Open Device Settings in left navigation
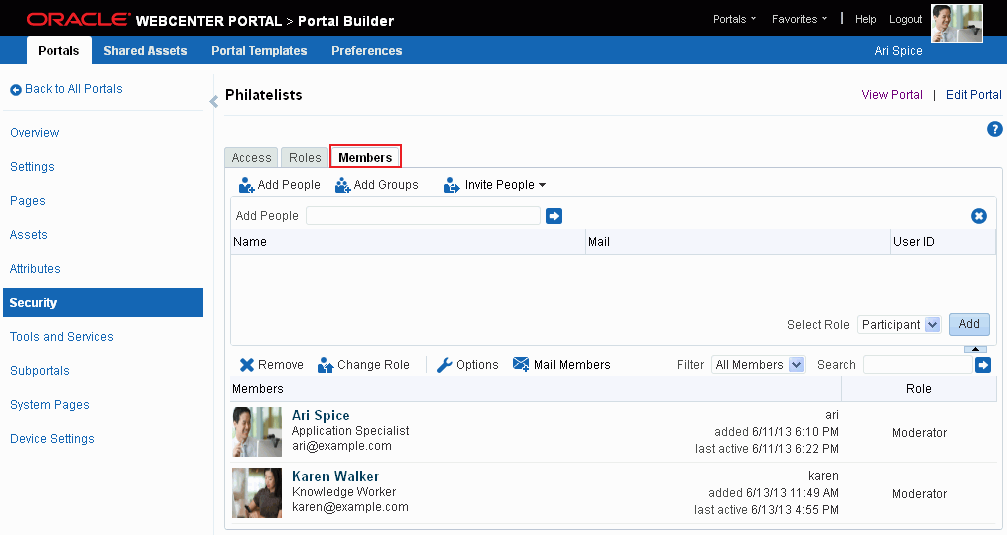 [52, 439]
